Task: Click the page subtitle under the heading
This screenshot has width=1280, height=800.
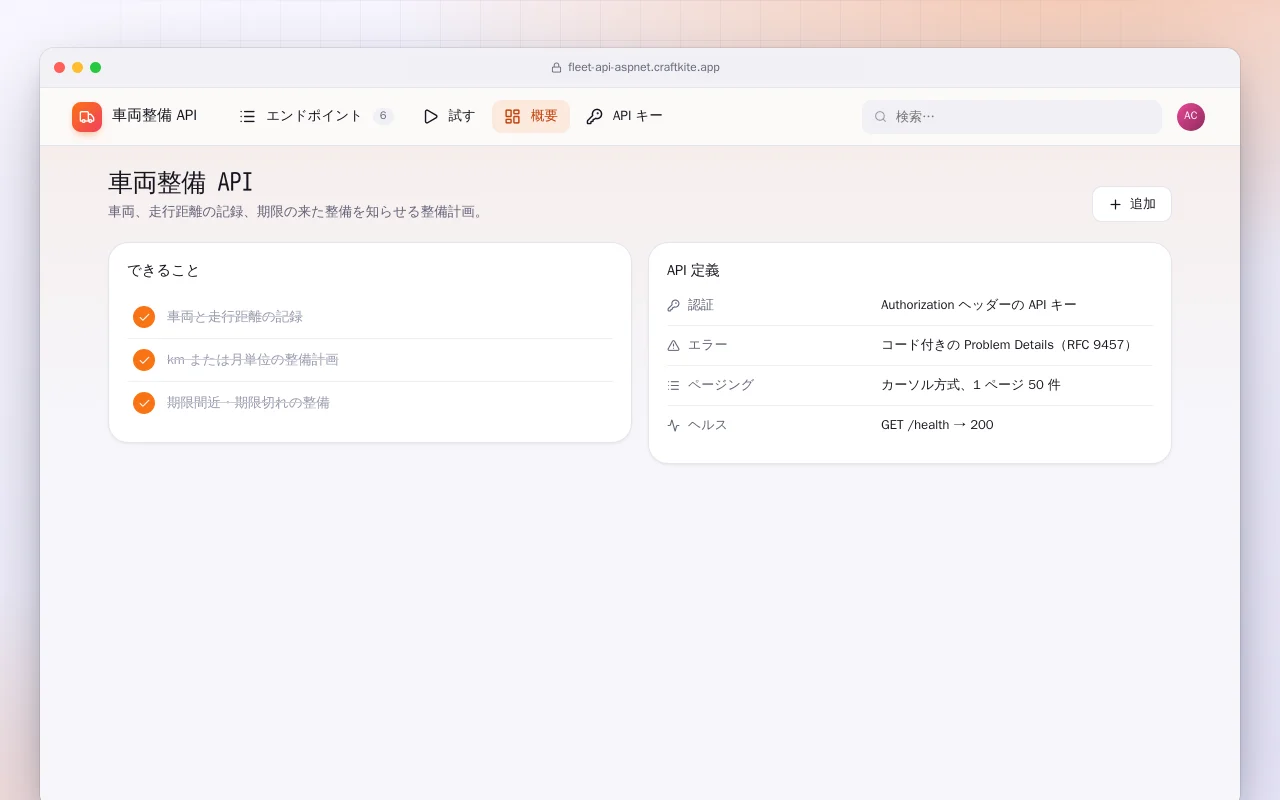Action: pyautogui.click(x=298, y=212)
